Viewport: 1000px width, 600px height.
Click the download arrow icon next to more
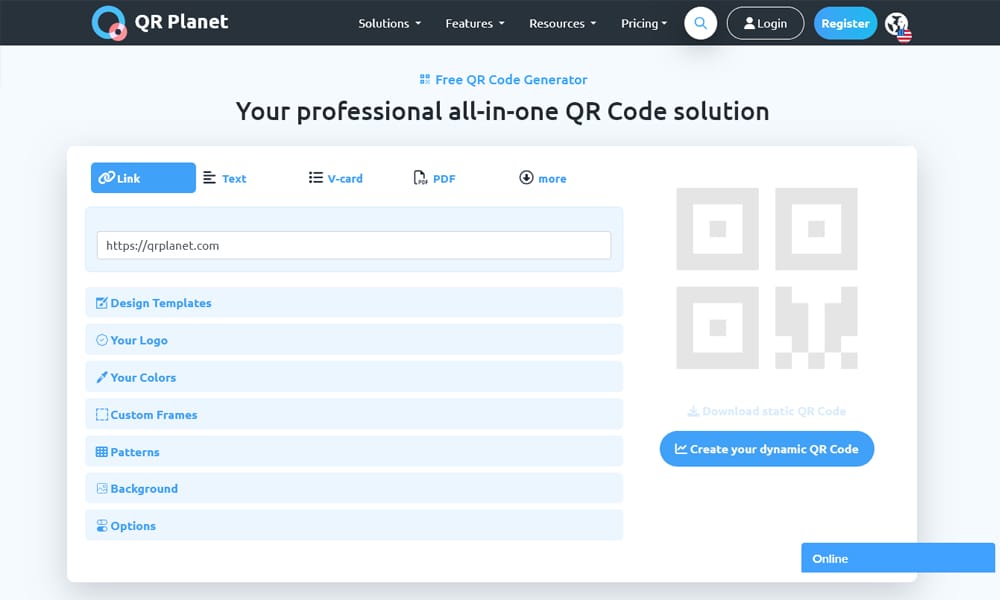pyautogui.click(x=526, y=177)
